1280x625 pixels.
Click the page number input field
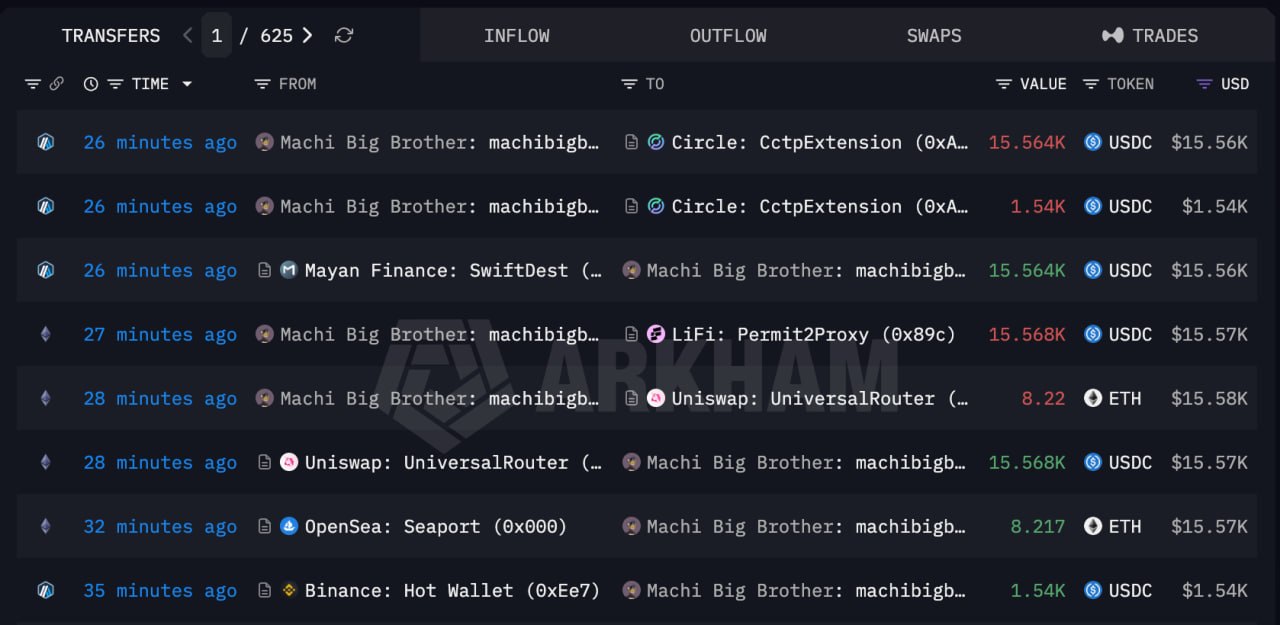216,36
